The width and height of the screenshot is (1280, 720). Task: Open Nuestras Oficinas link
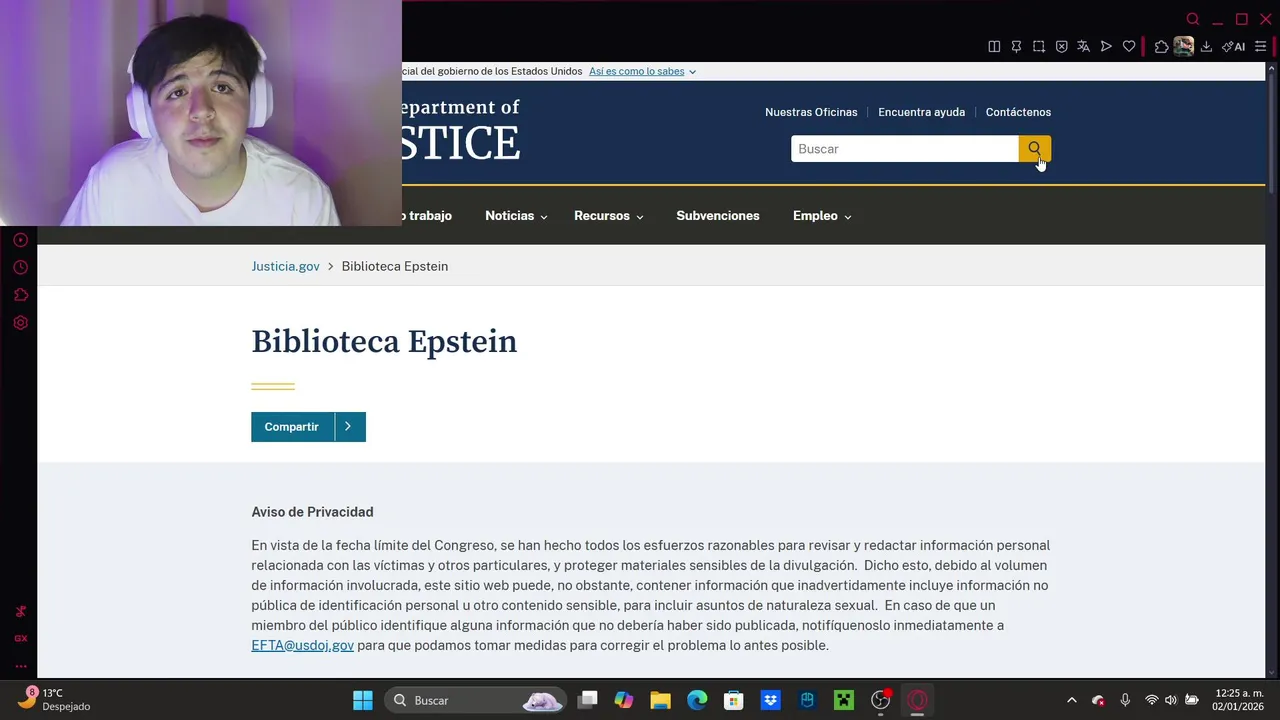[811, 112]
